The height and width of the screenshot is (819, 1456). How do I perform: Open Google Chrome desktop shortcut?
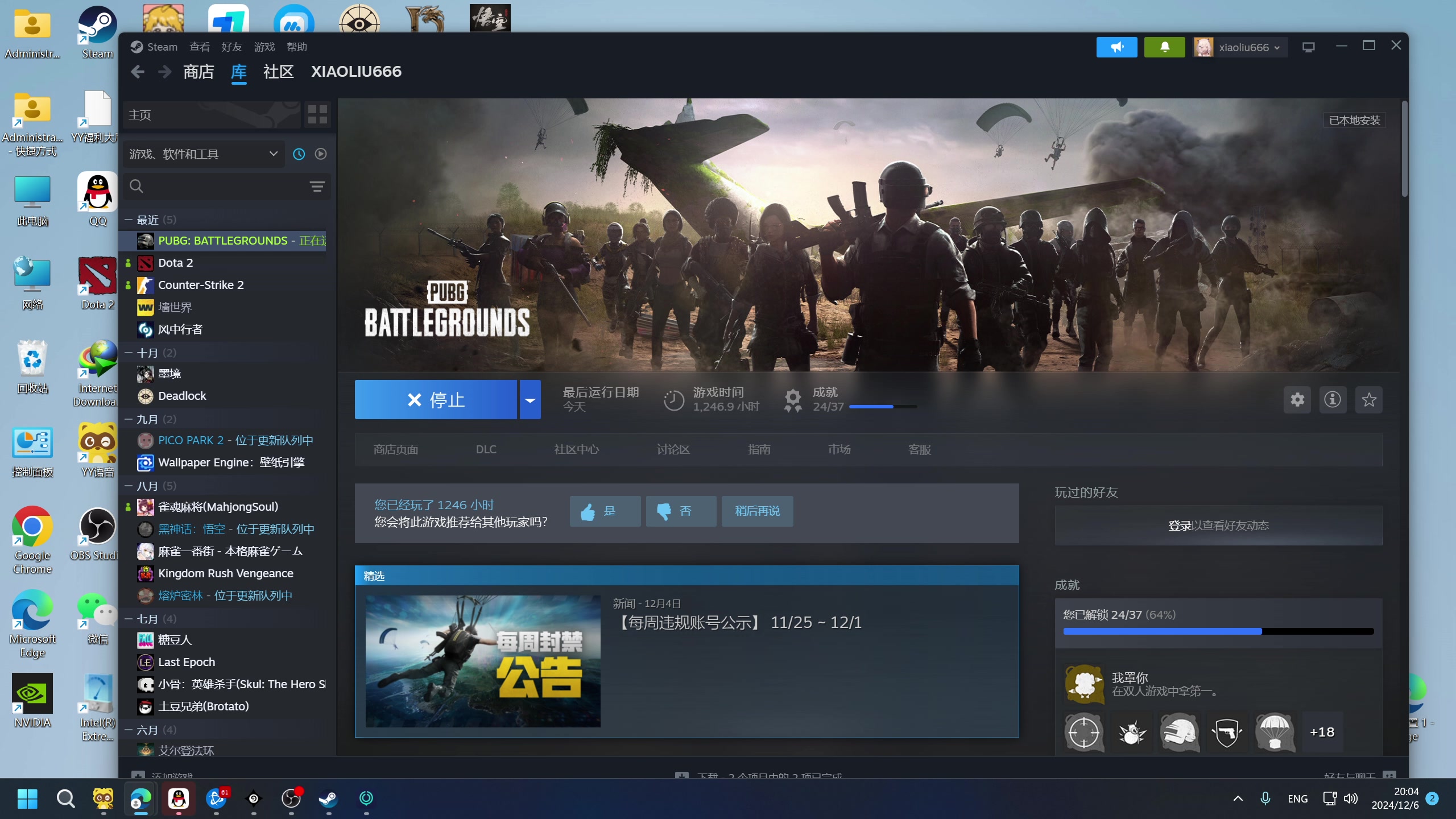tap(32, 540)
